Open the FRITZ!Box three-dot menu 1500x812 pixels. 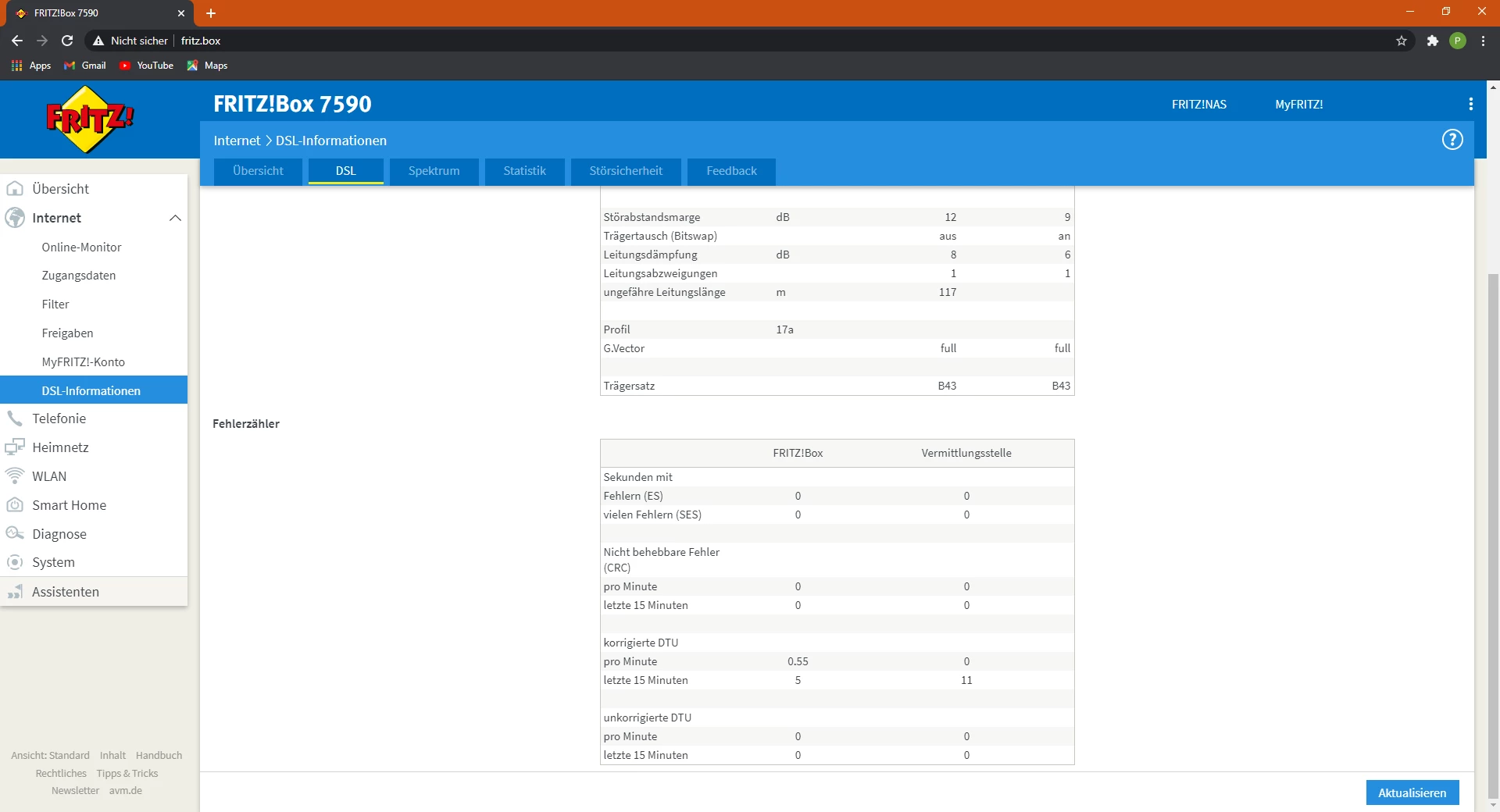(x=1471, y=104)
